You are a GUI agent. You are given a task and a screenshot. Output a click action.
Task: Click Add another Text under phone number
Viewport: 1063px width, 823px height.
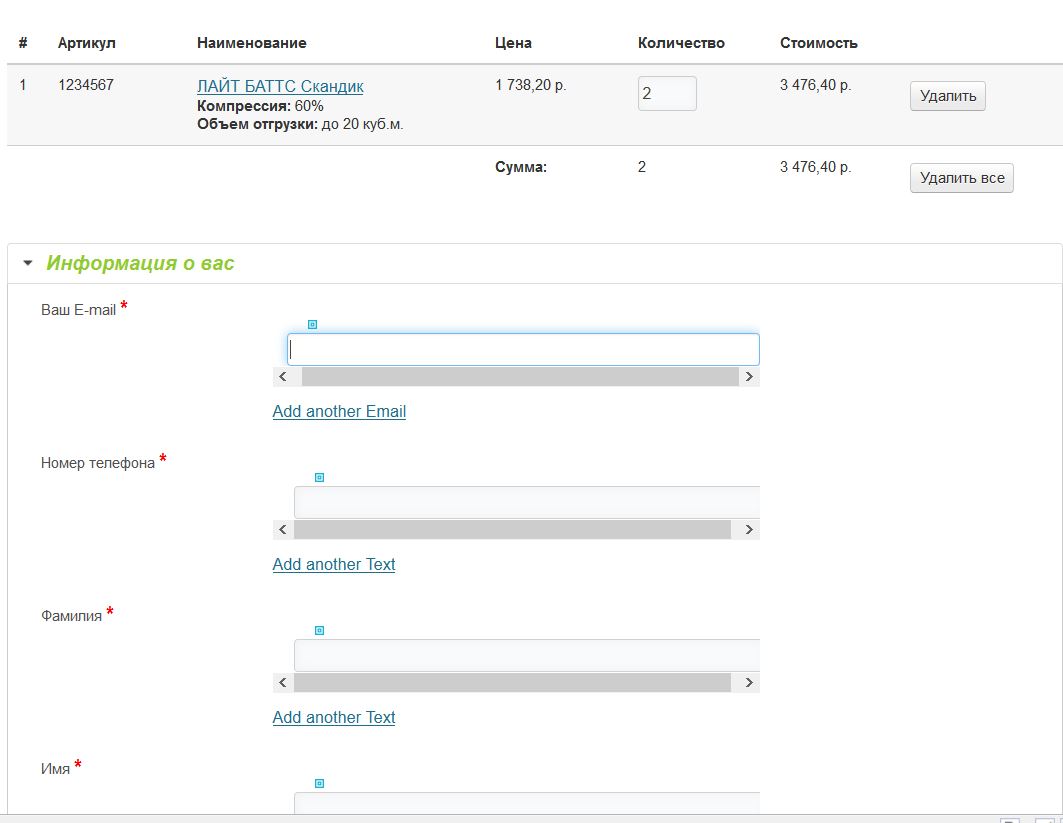coord(334,565)
